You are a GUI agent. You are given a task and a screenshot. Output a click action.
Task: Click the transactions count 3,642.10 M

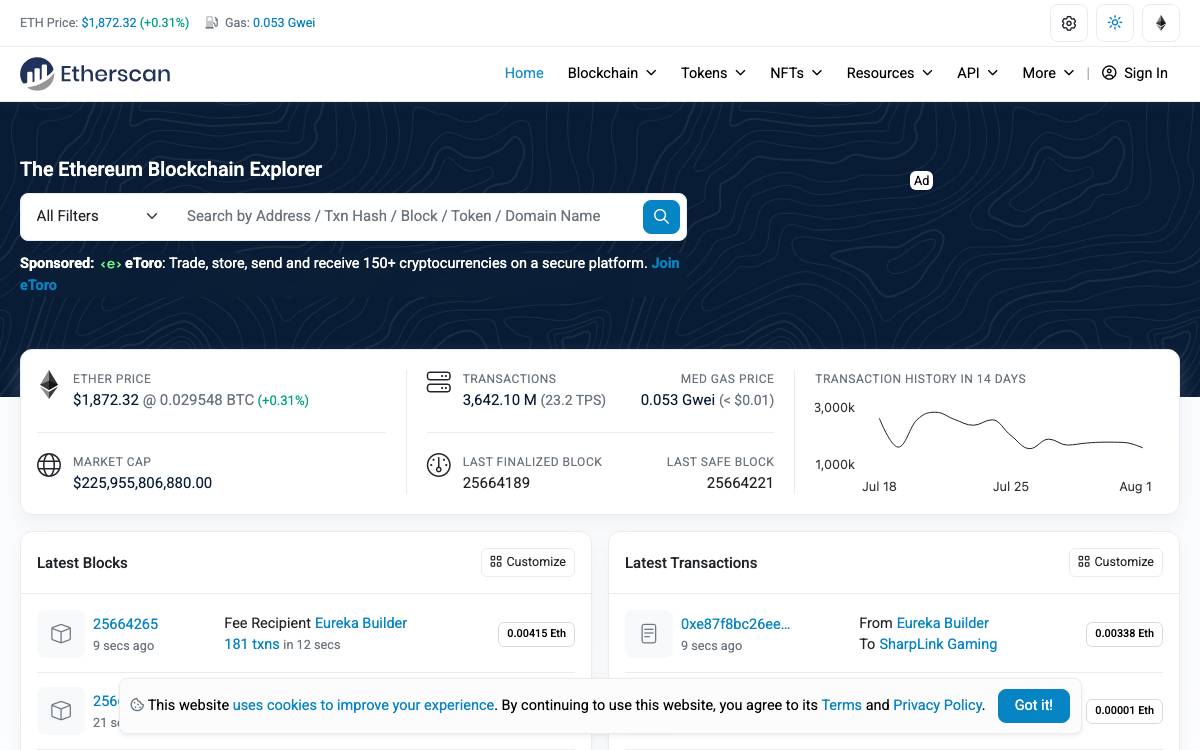point(499,400)
